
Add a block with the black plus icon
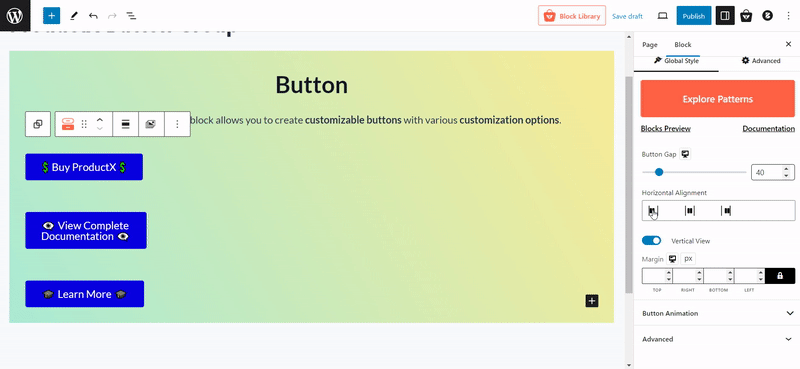click(592, 301)
